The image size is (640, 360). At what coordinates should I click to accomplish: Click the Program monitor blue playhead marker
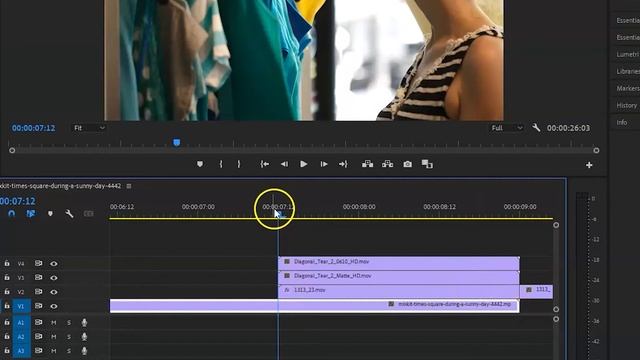click(176, 142)
